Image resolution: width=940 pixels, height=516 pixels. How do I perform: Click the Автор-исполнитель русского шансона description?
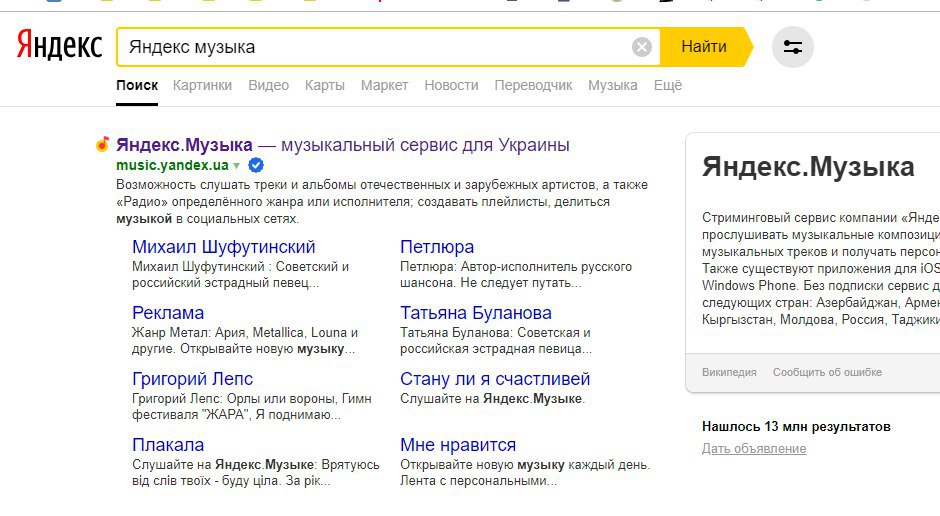tap(516, 274)
